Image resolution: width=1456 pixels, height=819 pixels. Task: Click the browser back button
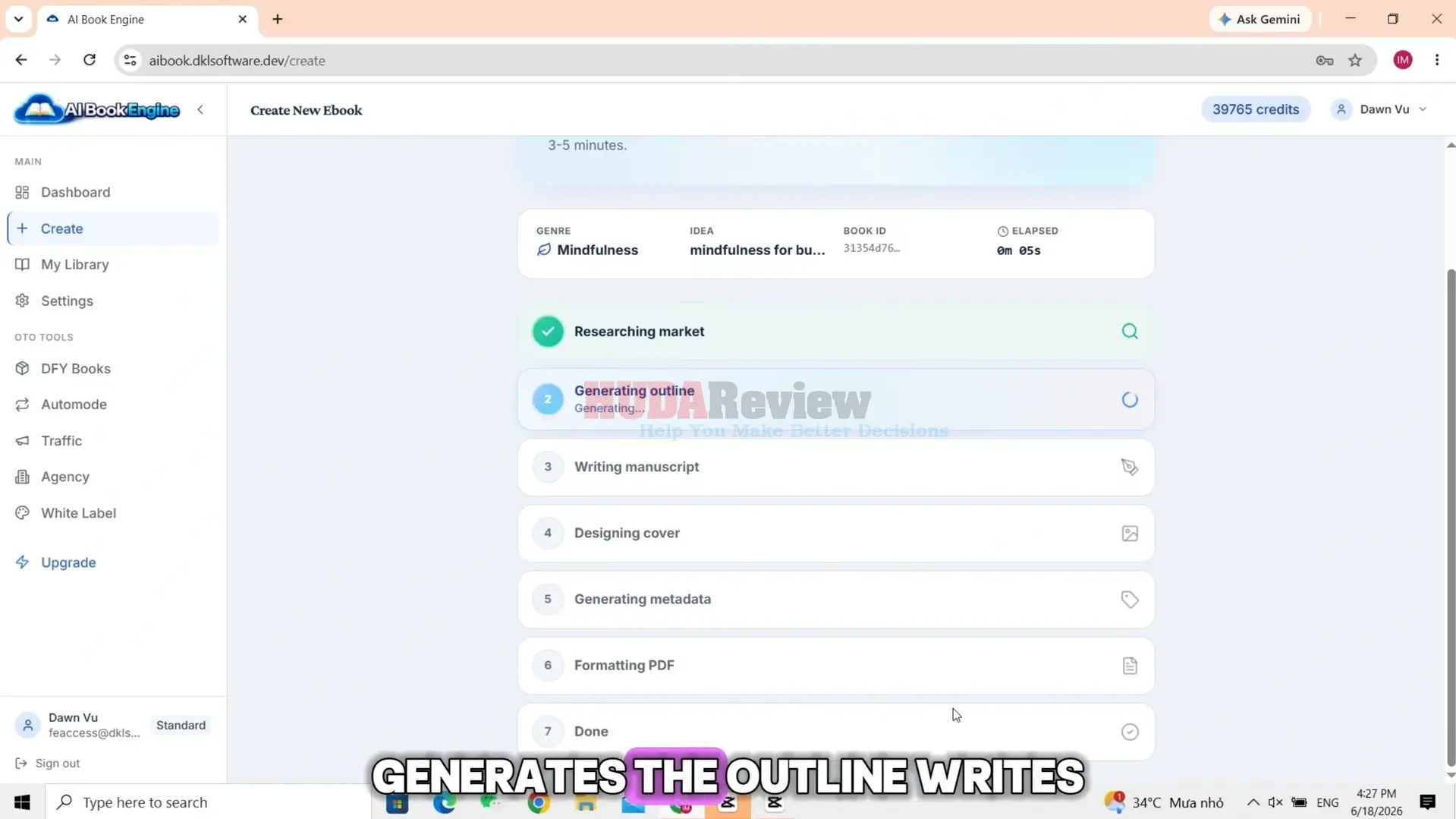(21, 61)
